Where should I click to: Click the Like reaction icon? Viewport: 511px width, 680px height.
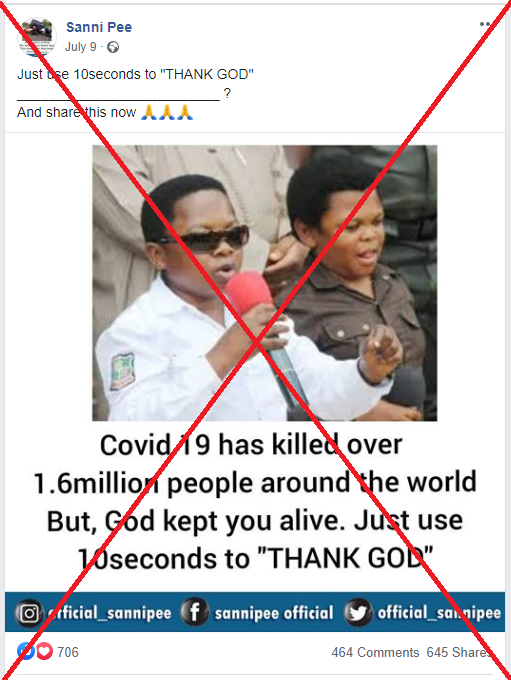26,651
